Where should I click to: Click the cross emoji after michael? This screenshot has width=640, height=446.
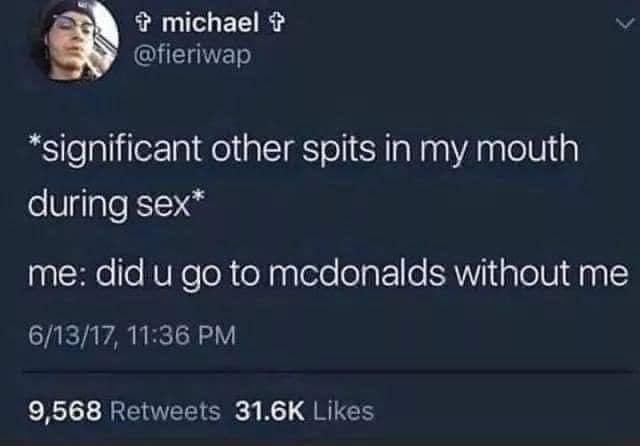tap(278, 22)
